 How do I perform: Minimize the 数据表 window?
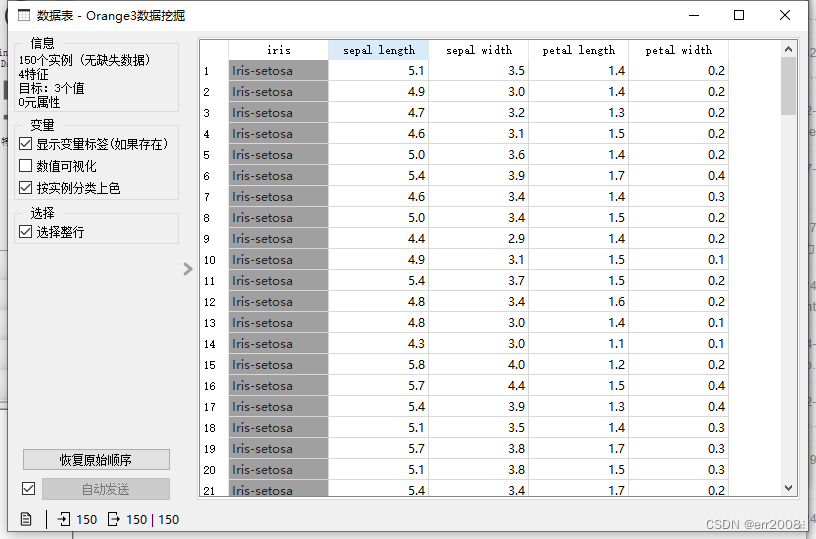pos(694,16)
